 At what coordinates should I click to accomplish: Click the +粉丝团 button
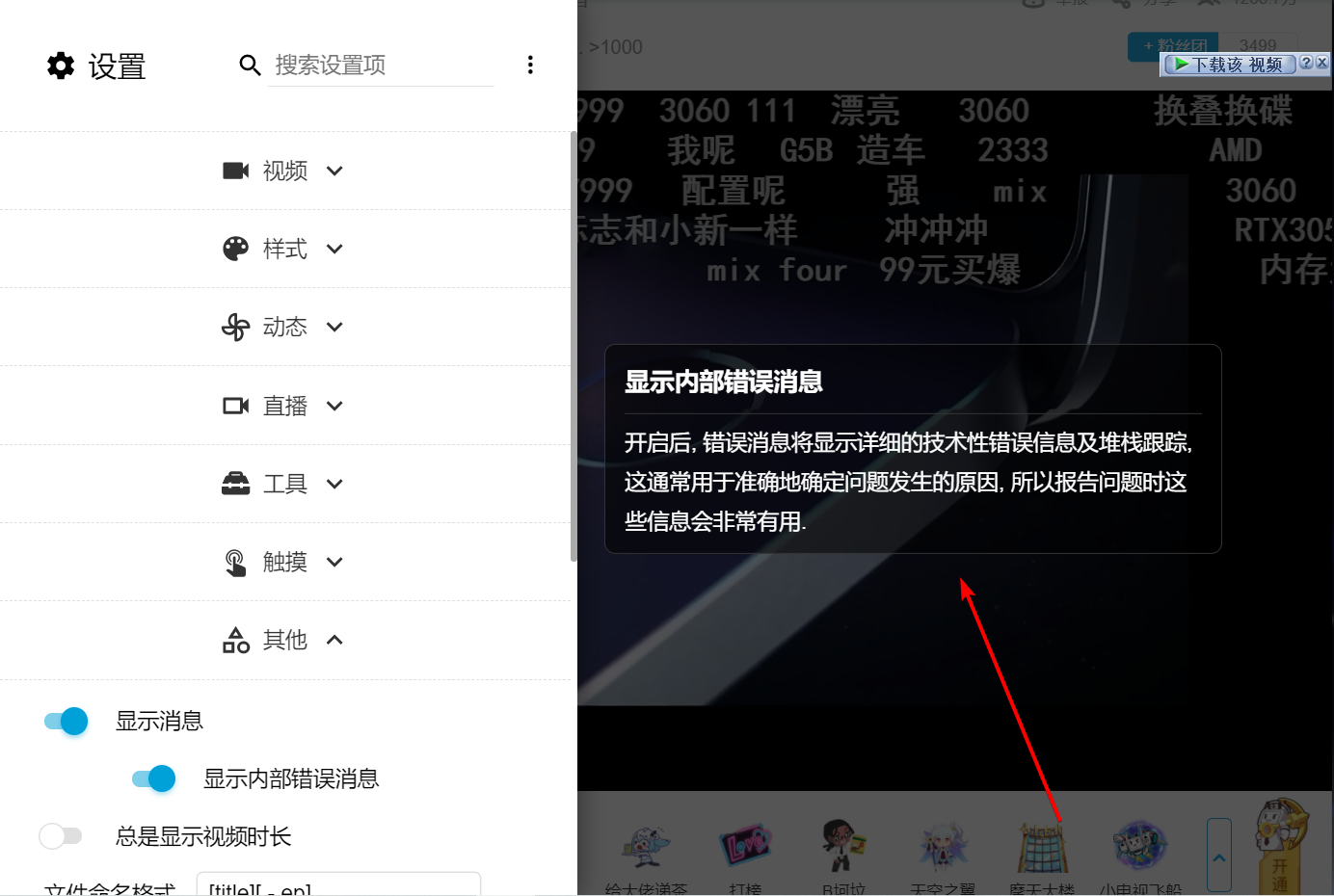(1174, 45)
